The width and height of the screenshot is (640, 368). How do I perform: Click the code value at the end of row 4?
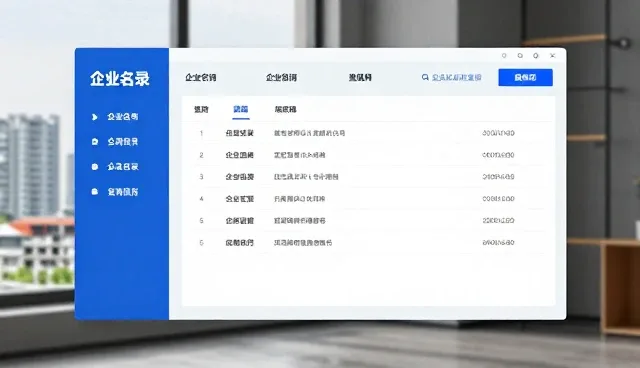pyautogui.click(x=498, y=199)
